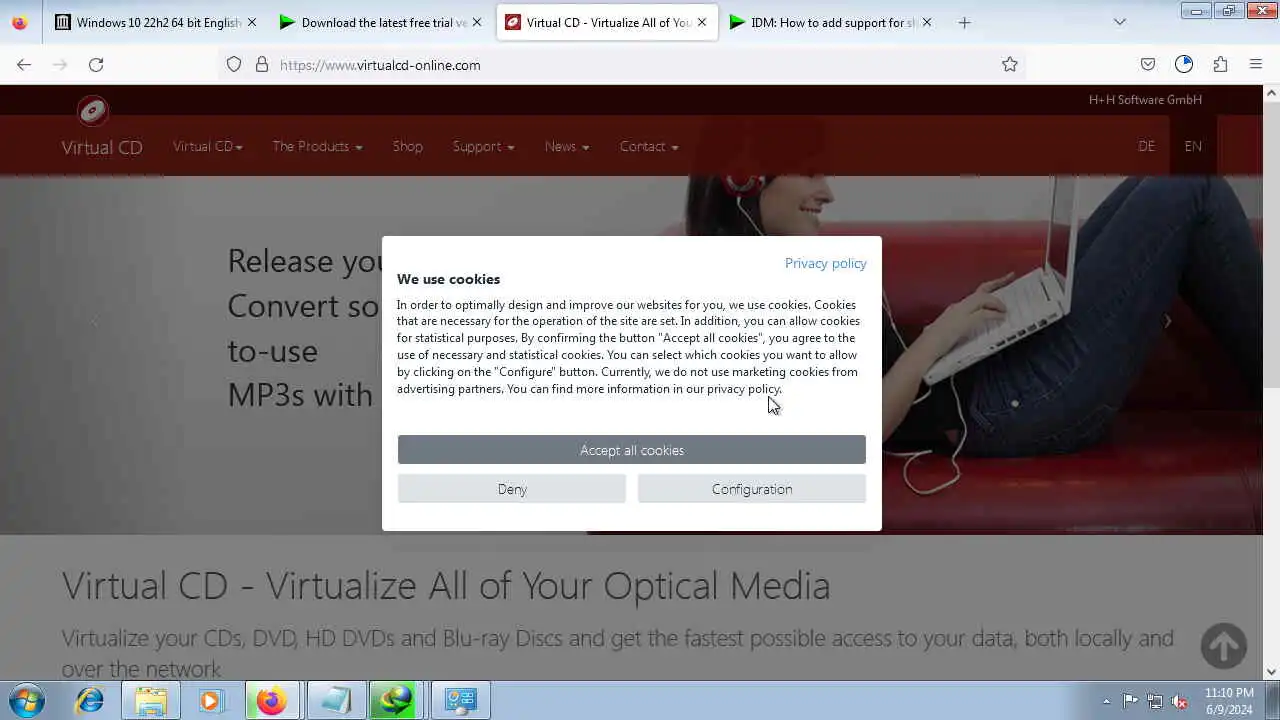Expand the News menu
Screen dimensions: 1280x720
[x=567, y=146]
